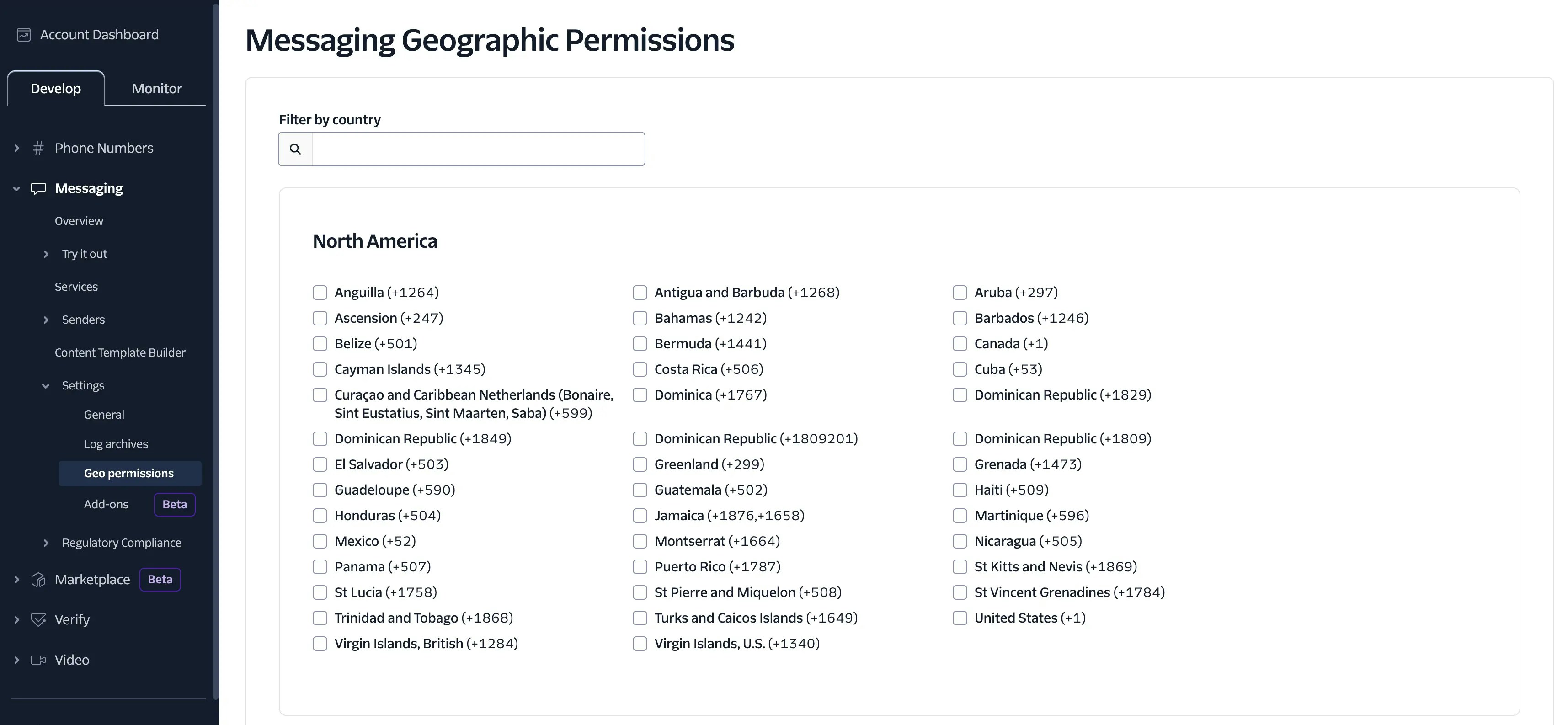1568x725 pixels.
Task: Select Geo permissions menu item
Action: pyautogui.click(x=130, y=474)
